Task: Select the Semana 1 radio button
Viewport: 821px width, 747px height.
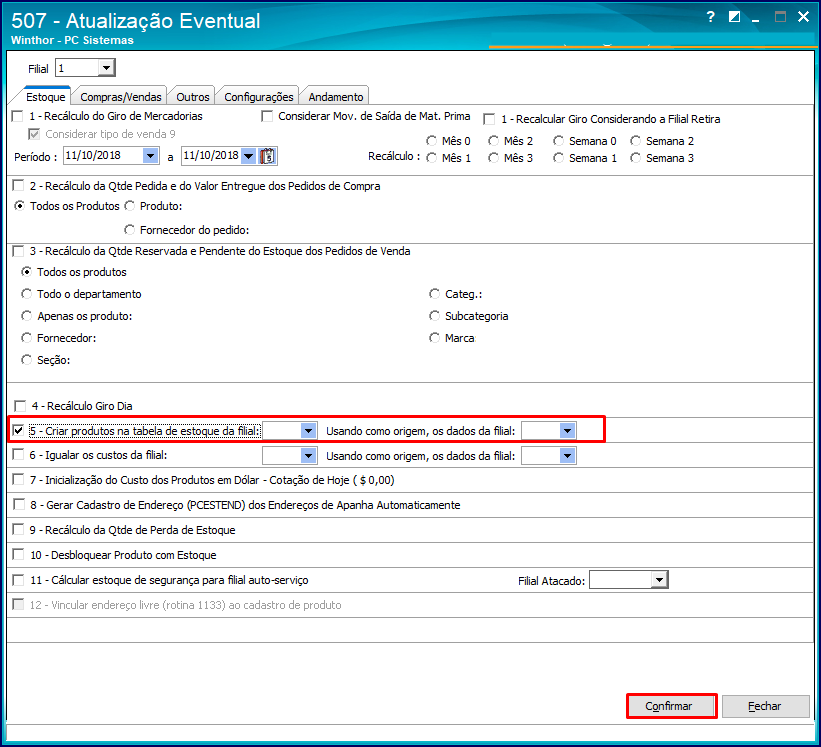Action: [x=559, y=158]
